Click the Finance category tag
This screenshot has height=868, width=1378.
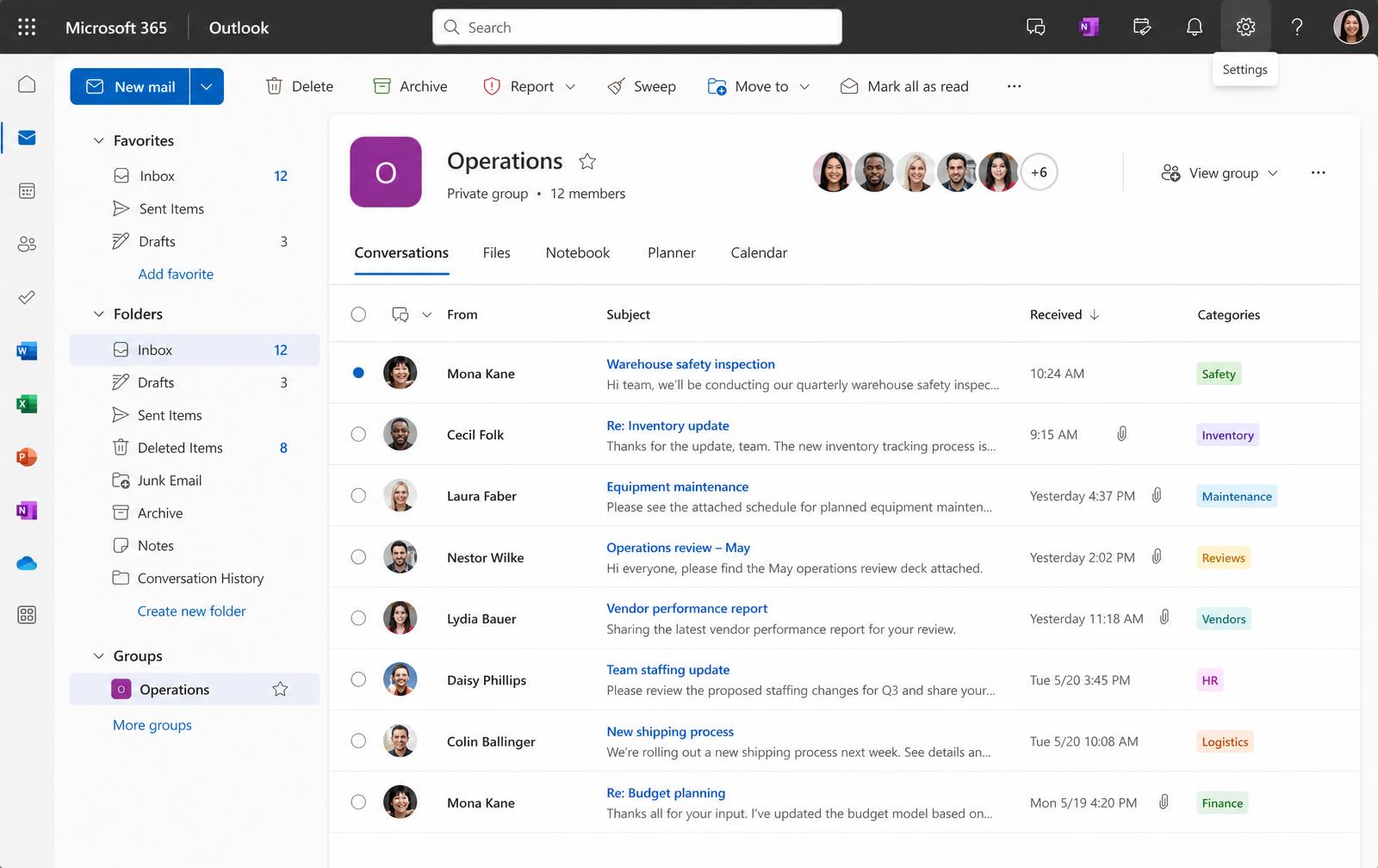click(1222, 803)
